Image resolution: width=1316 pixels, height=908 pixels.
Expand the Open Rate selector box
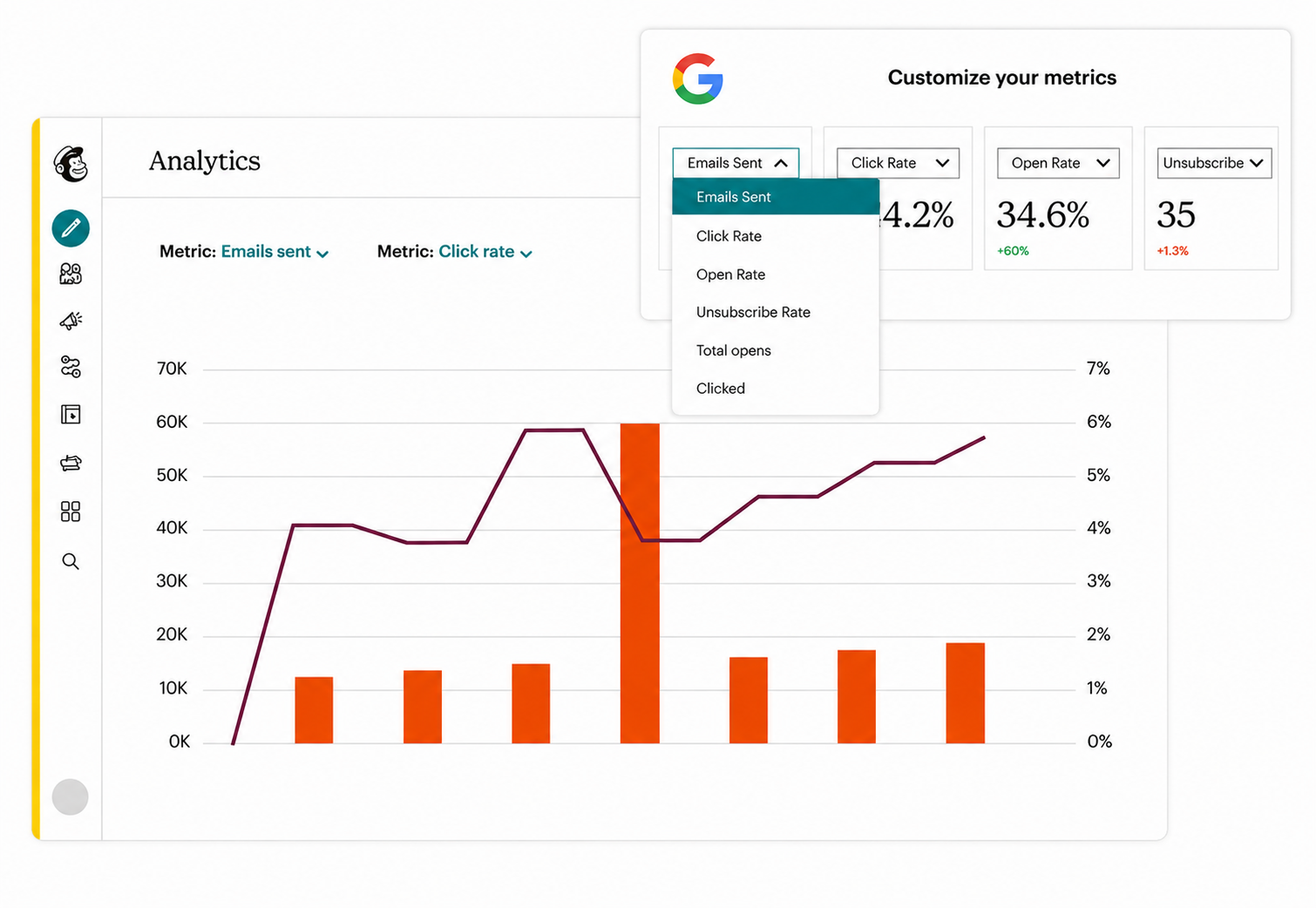tap(1058, 163)
